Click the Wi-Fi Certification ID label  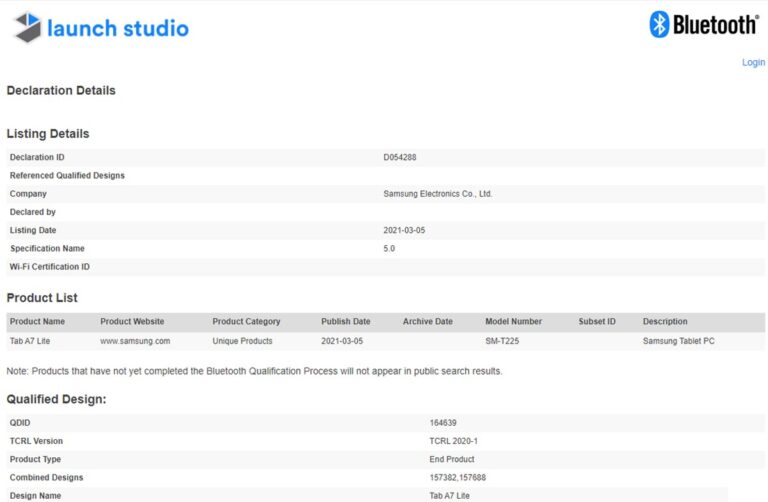49,267
